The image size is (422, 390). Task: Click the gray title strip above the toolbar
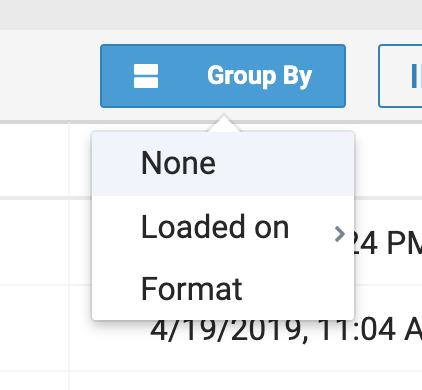tap(211, 15)
